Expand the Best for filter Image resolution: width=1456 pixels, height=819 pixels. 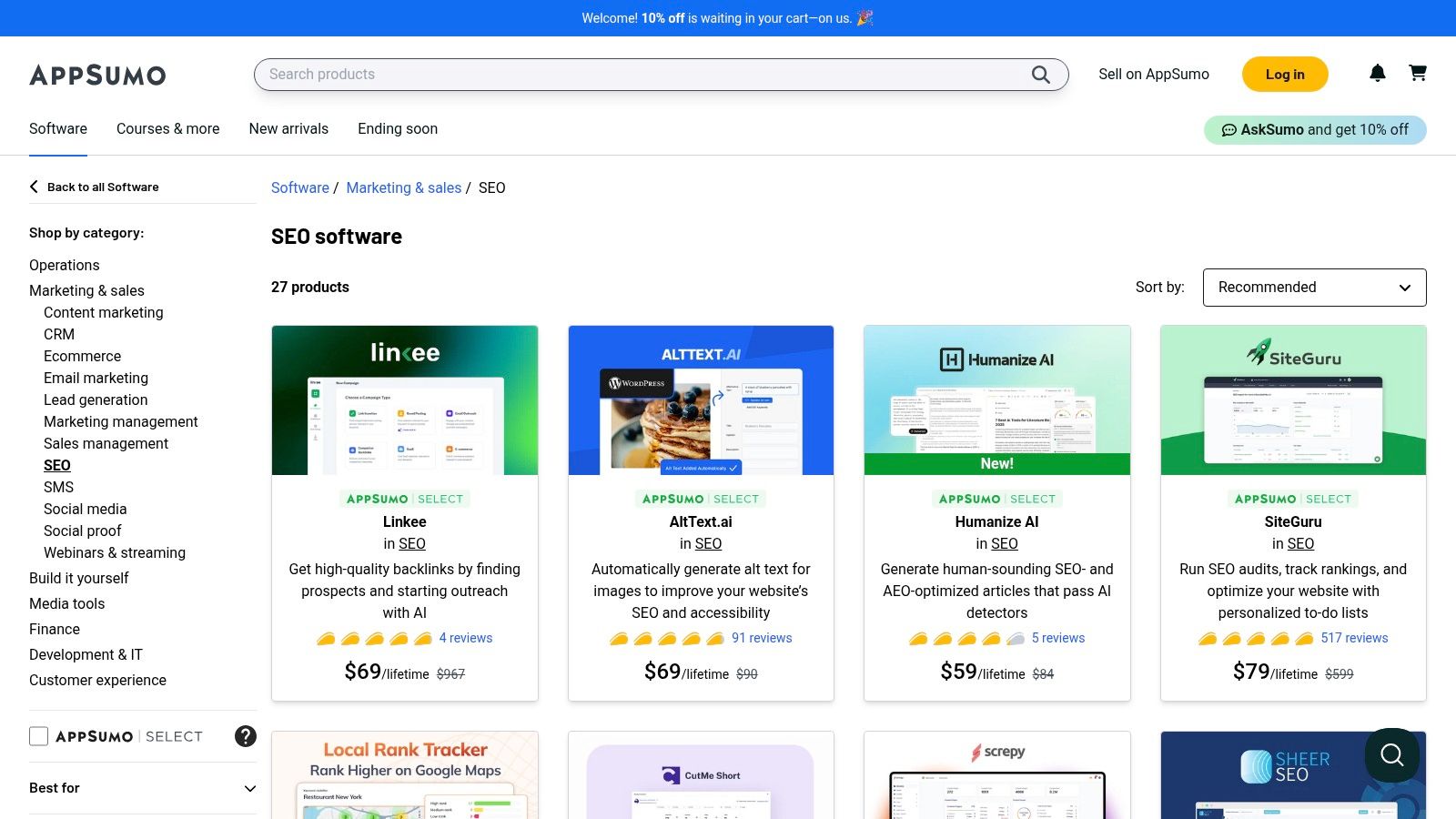pyautogui.click(x=143, y=788)
